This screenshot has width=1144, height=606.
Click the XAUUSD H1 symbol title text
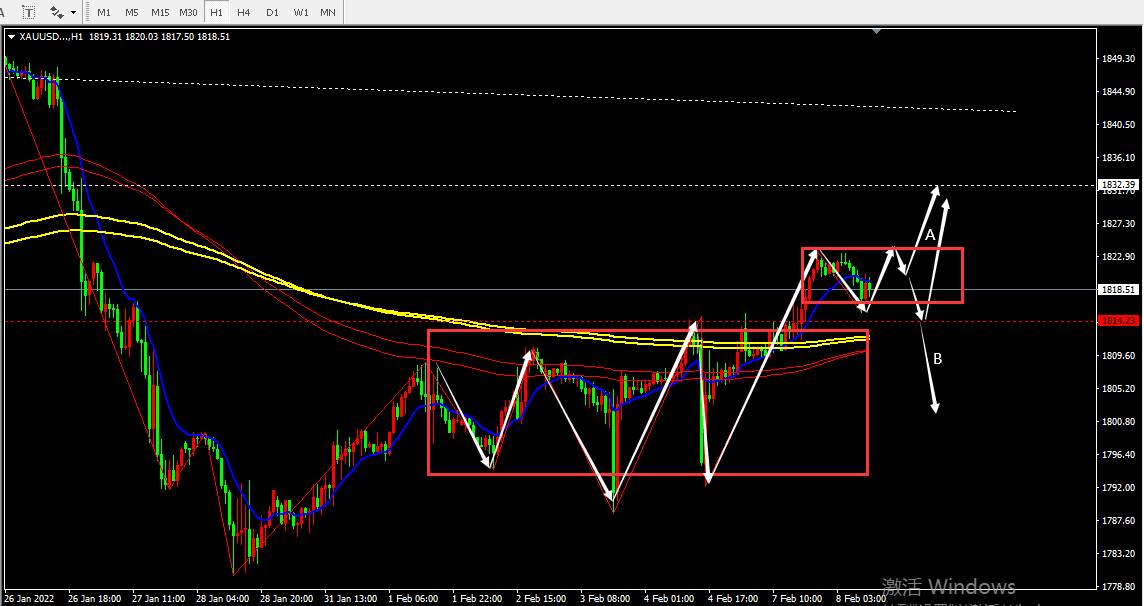click(x=51, y=36)
